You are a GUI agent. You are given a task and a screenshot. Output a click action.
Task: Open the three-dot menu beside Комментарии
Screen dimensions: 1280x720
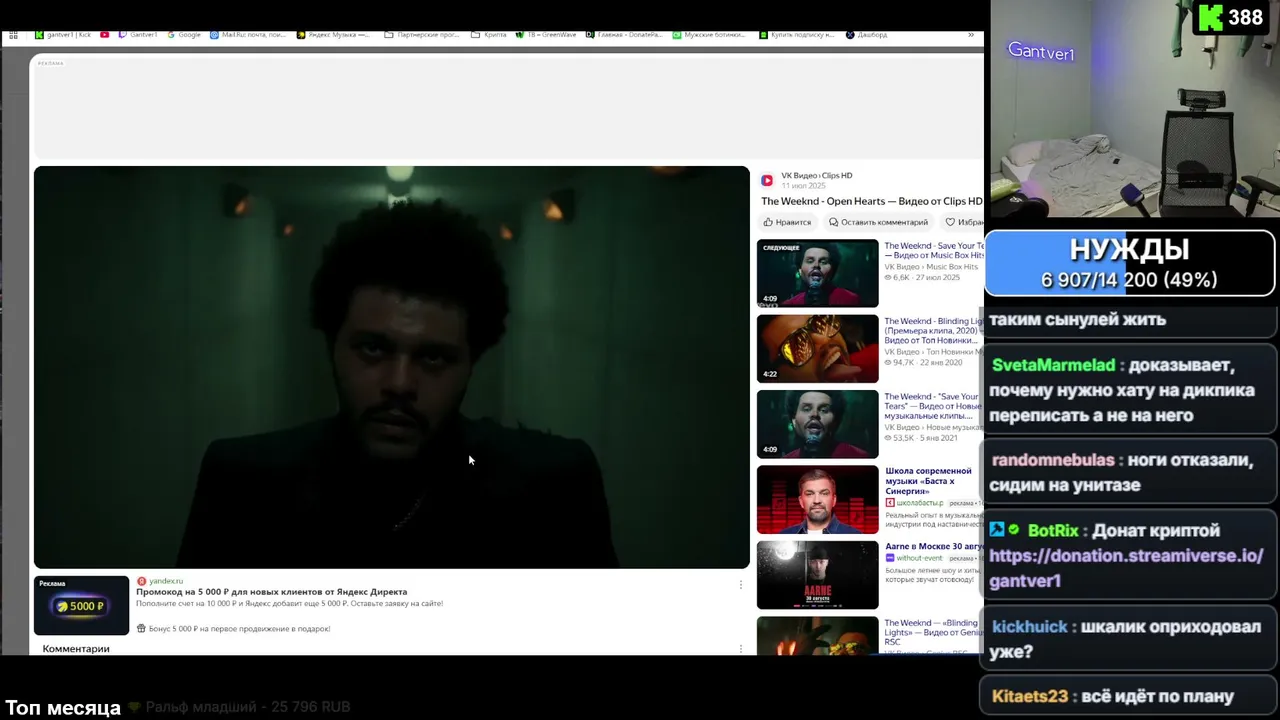click(x=741, y=649)
